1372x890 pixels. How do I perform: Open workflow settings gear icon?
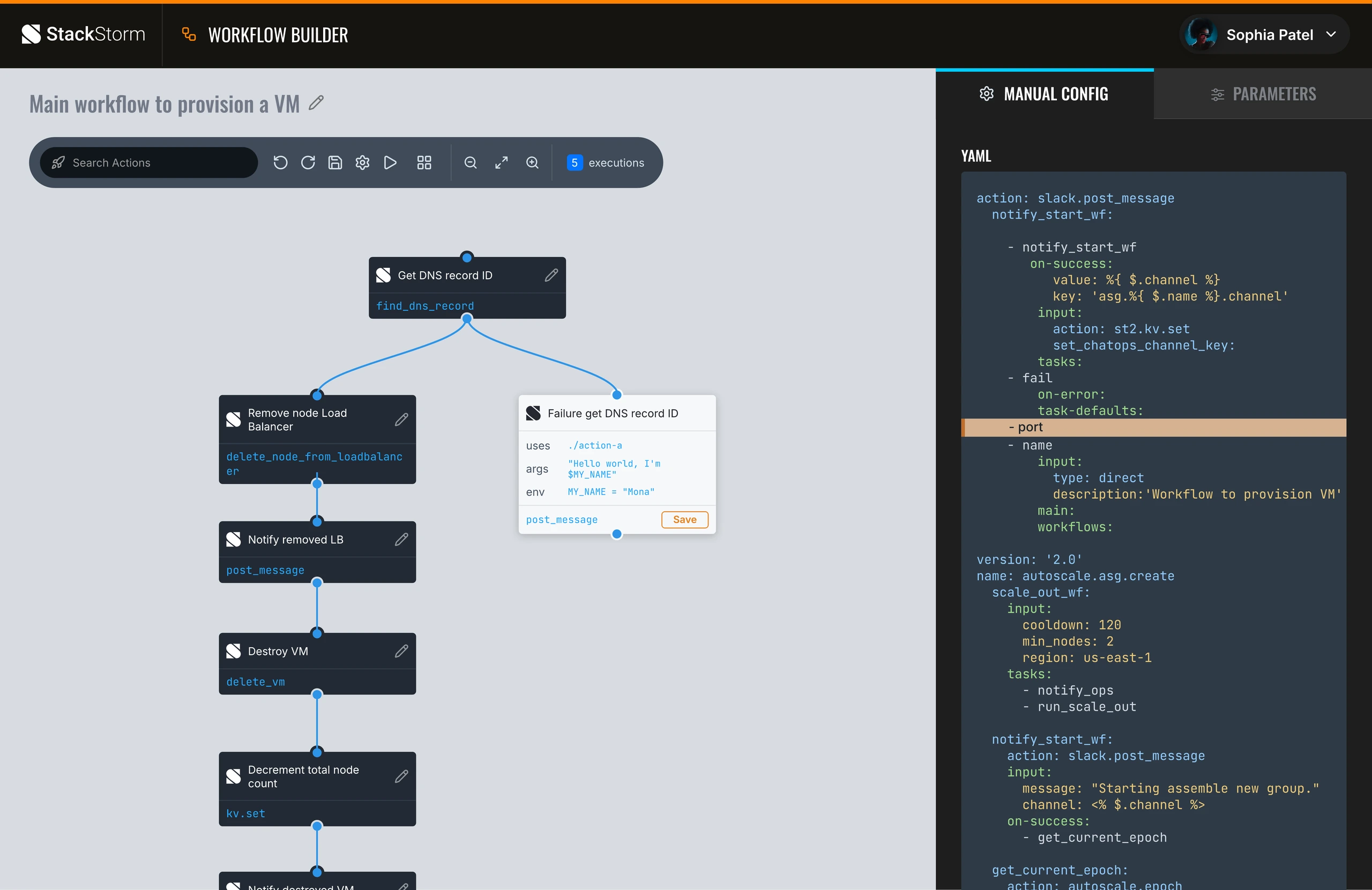pyautogui.click(x=363, y=162)
